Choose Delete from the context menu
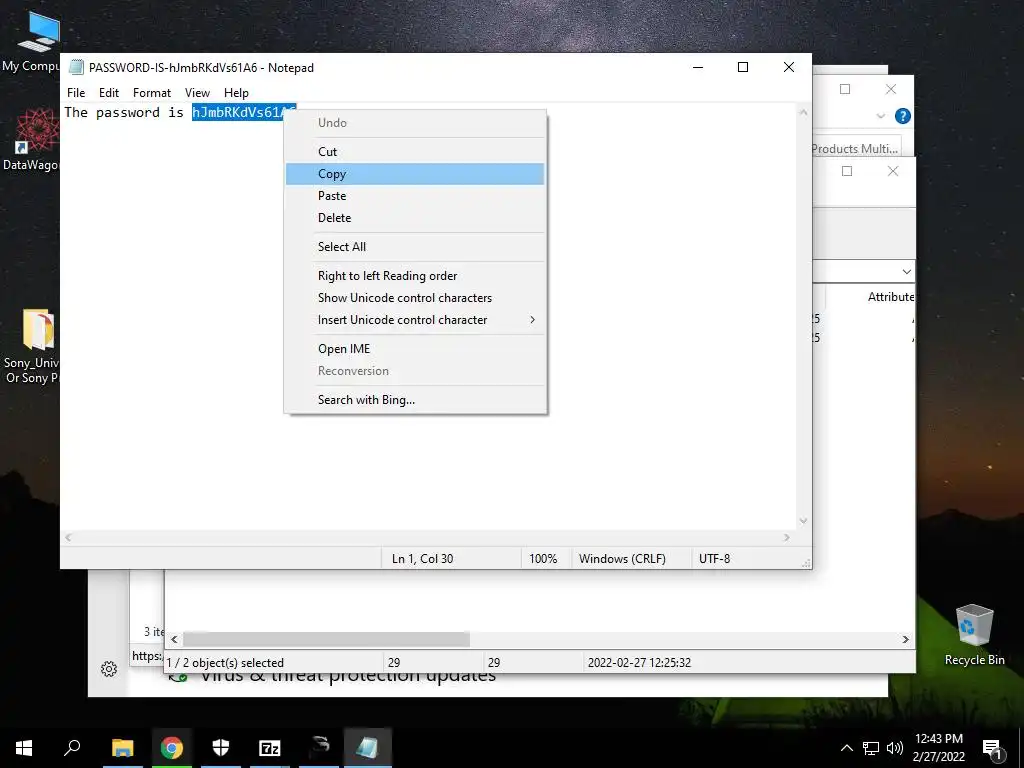The height and width of the screenshot is (768, 1024). 415,217
